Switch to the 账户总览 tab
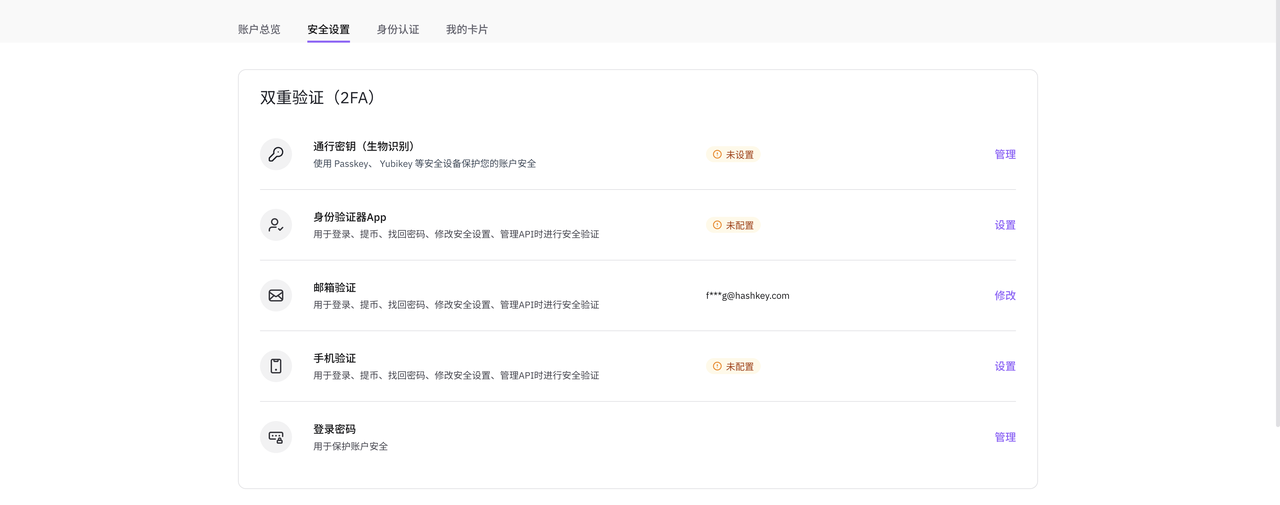This screenshot has width=1280, height=505. click(259, 29)
